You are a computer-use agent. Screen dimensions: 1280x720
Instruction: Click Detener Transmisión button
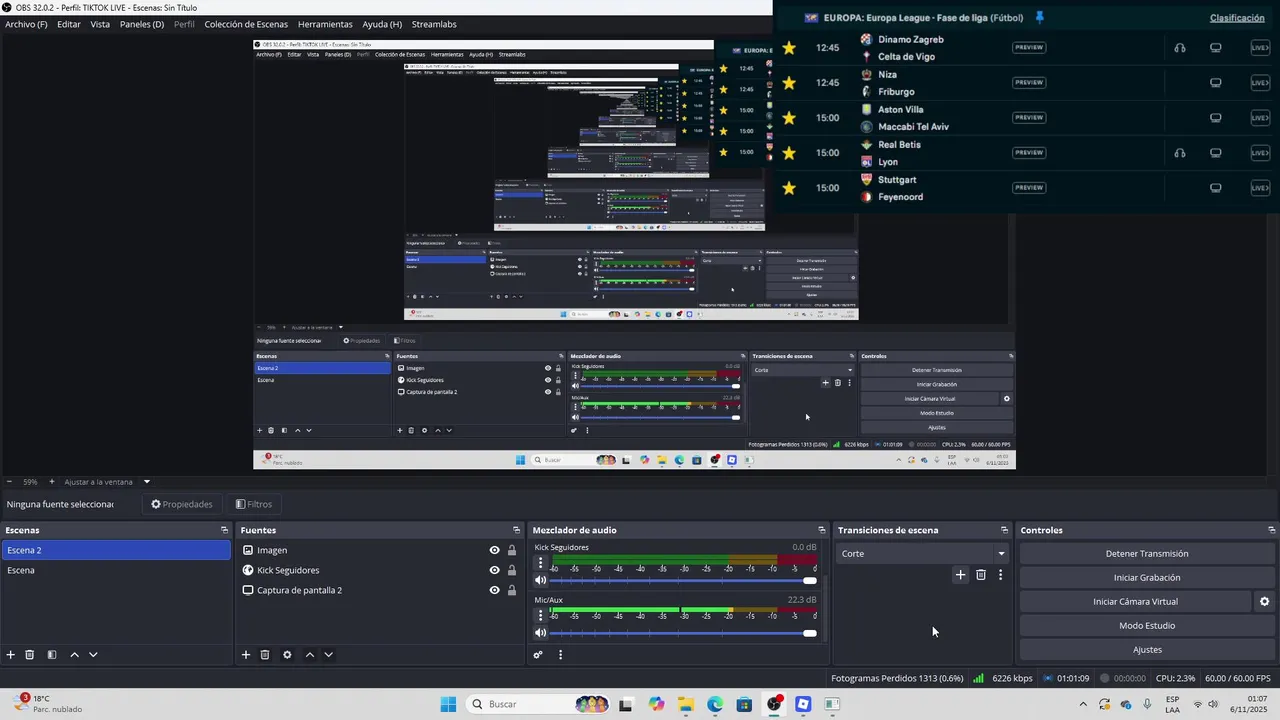1147,553
